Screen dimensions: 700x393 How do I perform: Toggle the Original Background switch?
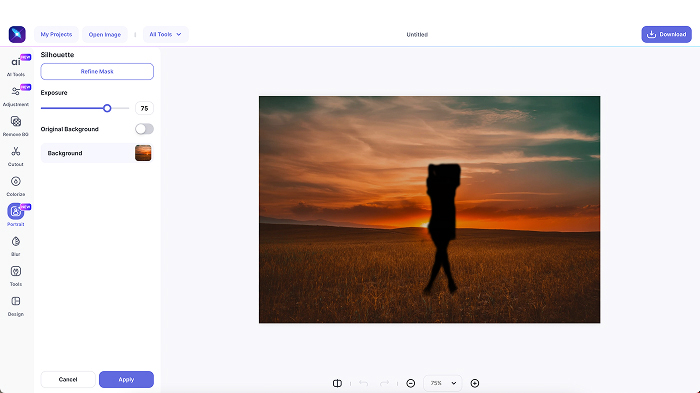click(144, 129)
